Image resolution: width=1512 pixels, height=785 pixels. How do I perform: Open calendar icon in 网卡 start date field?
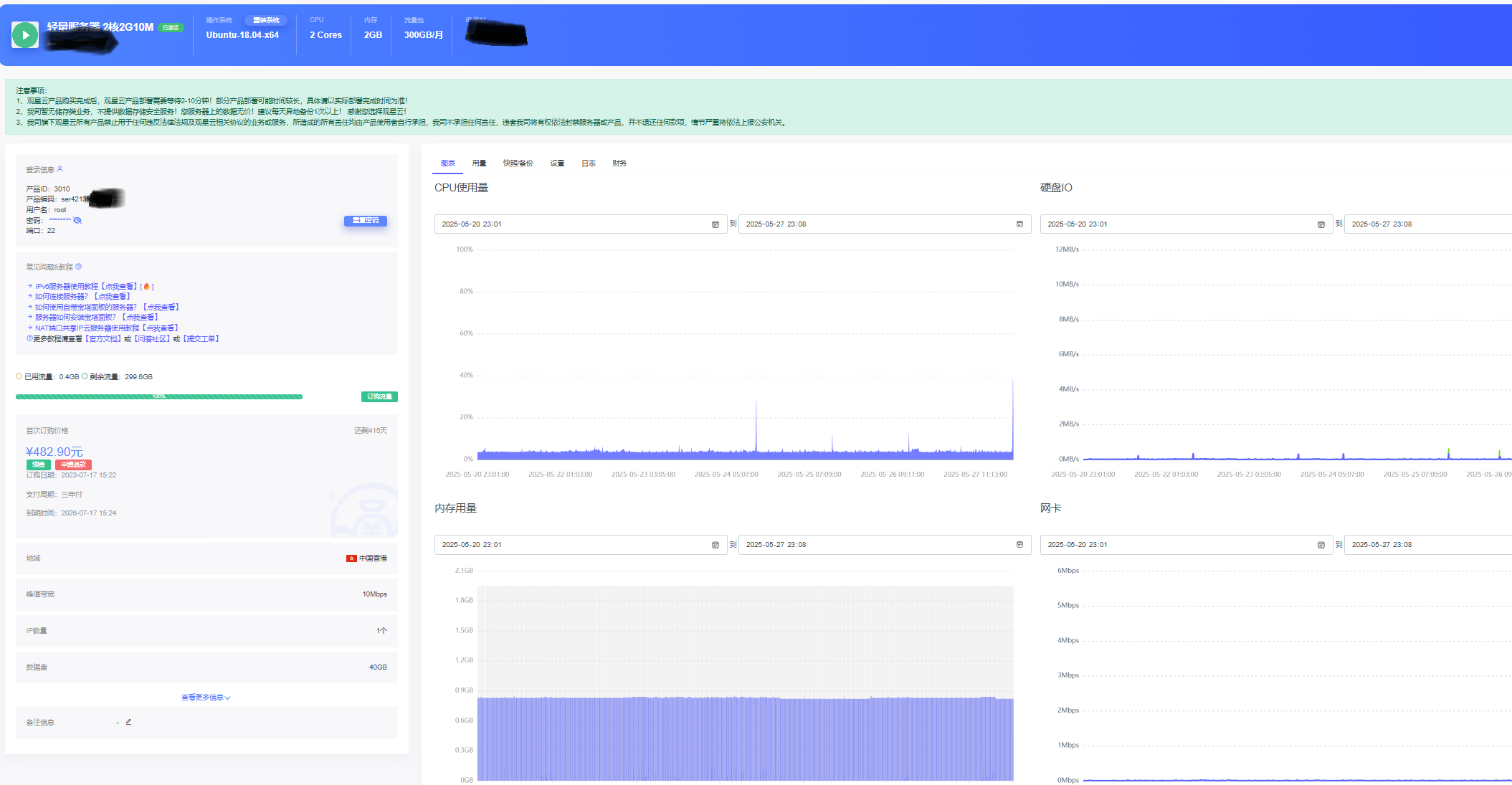pyautogui.click(x=1321, y=545)
